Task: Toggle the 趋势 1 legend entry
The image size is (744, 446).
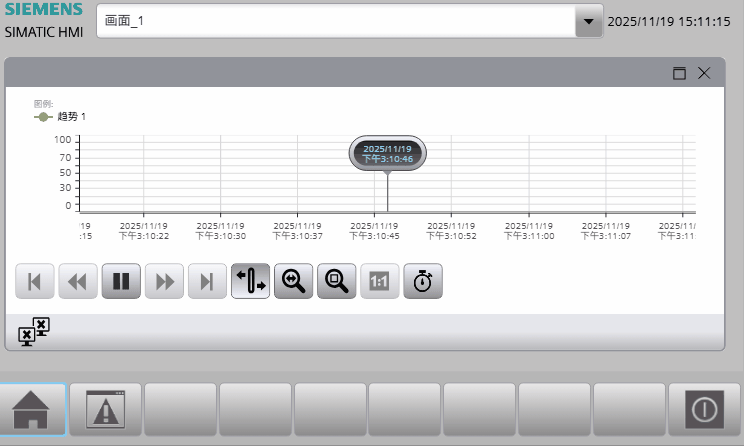Action: click(x=62, y=117)
